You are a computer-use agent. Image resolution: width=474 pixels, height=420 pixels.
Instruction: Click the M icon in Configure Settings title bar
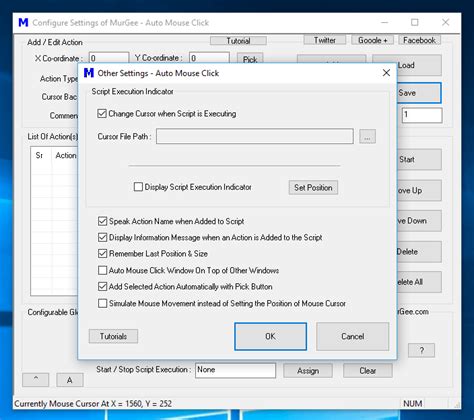(x=23, y=23)
